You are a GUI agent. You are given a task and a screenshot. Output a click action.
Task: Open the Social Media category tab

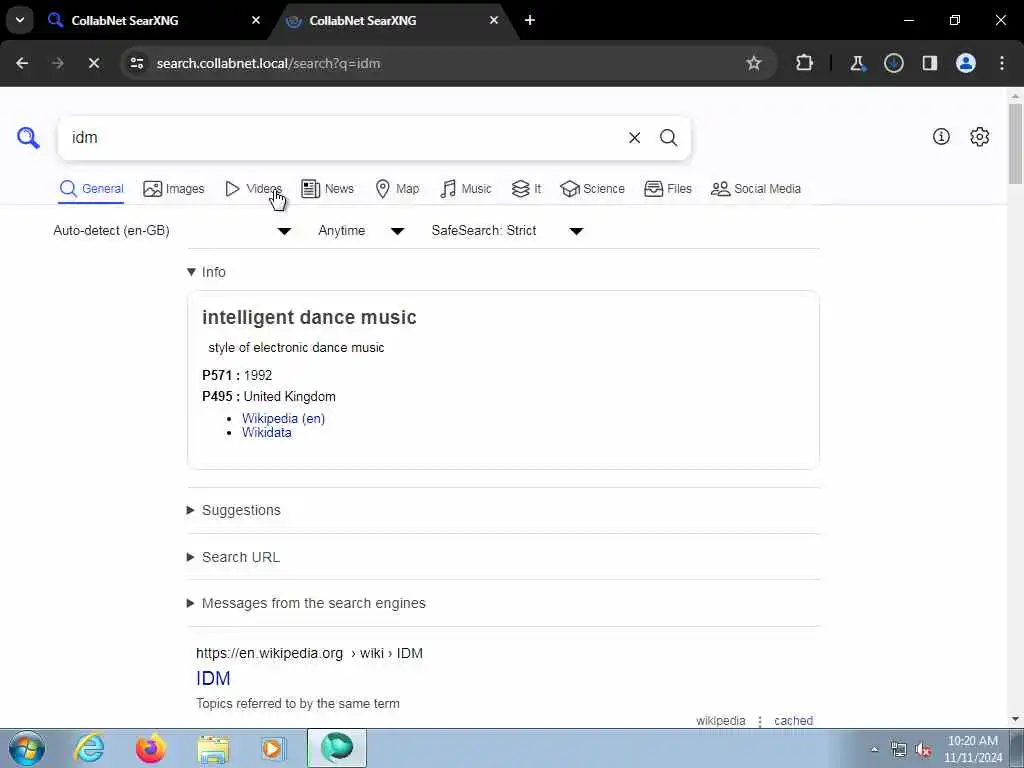coord(756,189)
